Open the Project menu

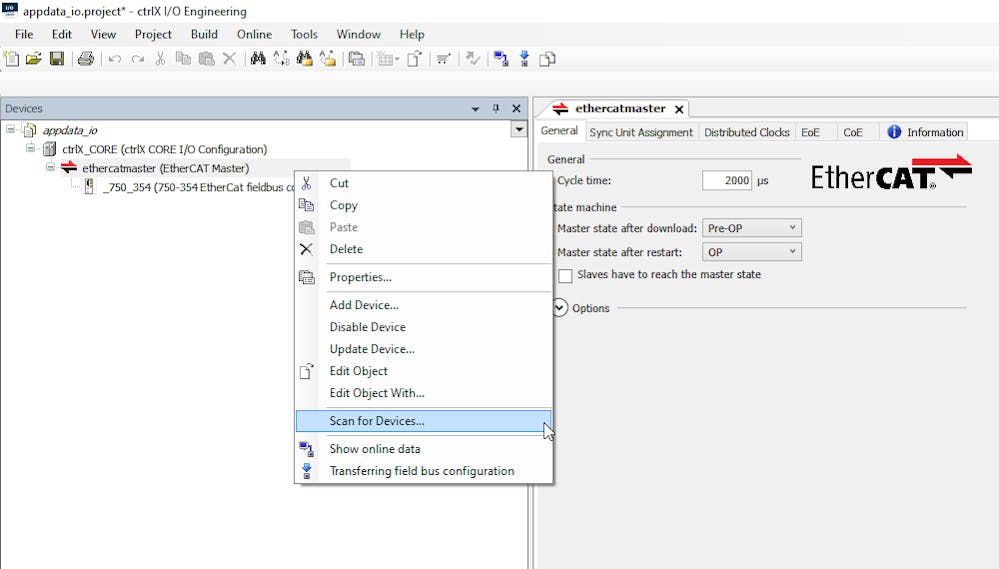coord(153,34)
